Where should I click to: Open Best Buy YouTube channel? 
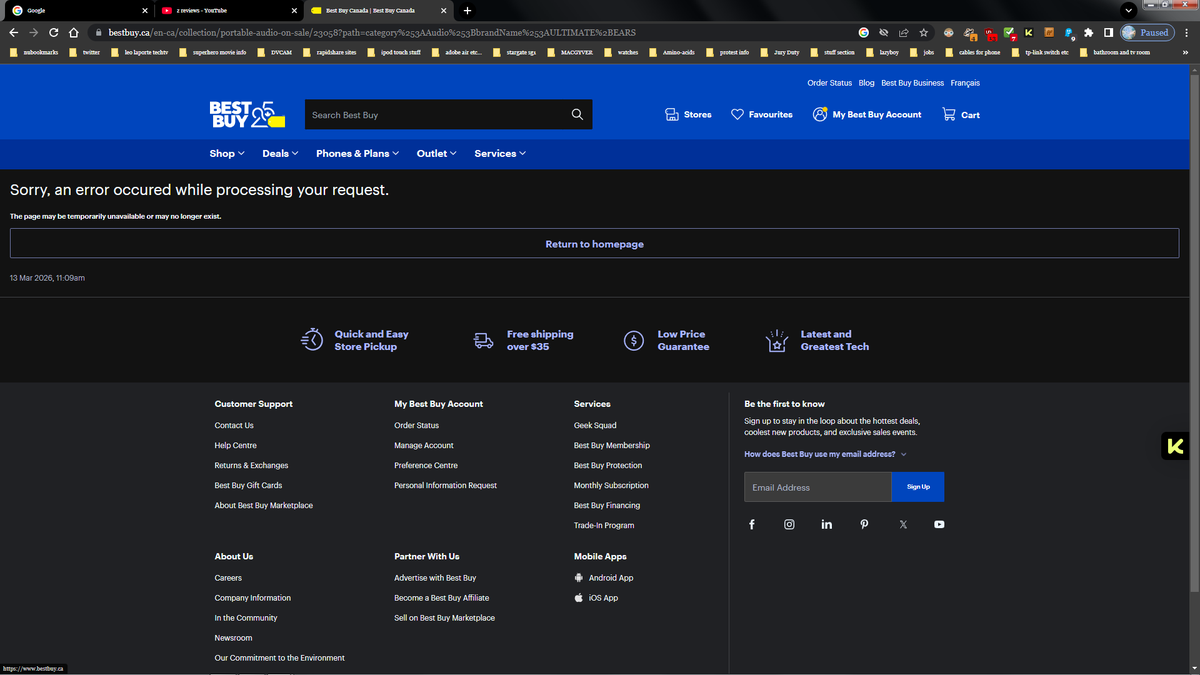[x=939, y=524]
